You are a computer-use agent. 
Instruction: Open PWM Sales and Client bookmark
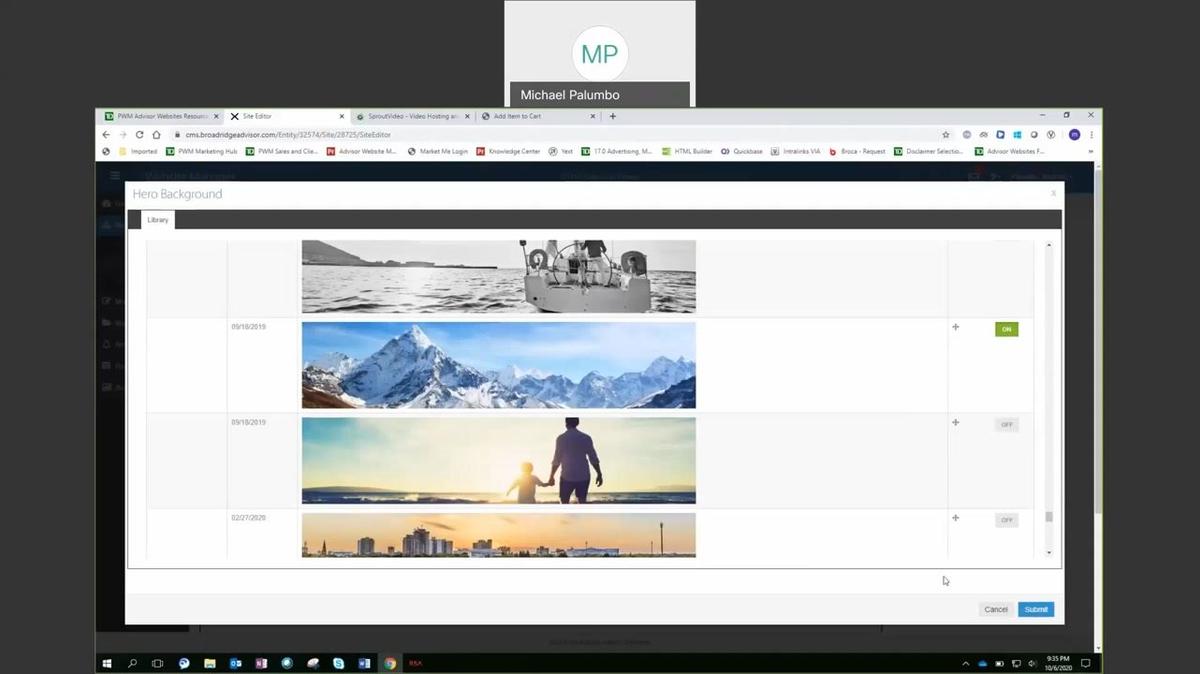(282, 151)
